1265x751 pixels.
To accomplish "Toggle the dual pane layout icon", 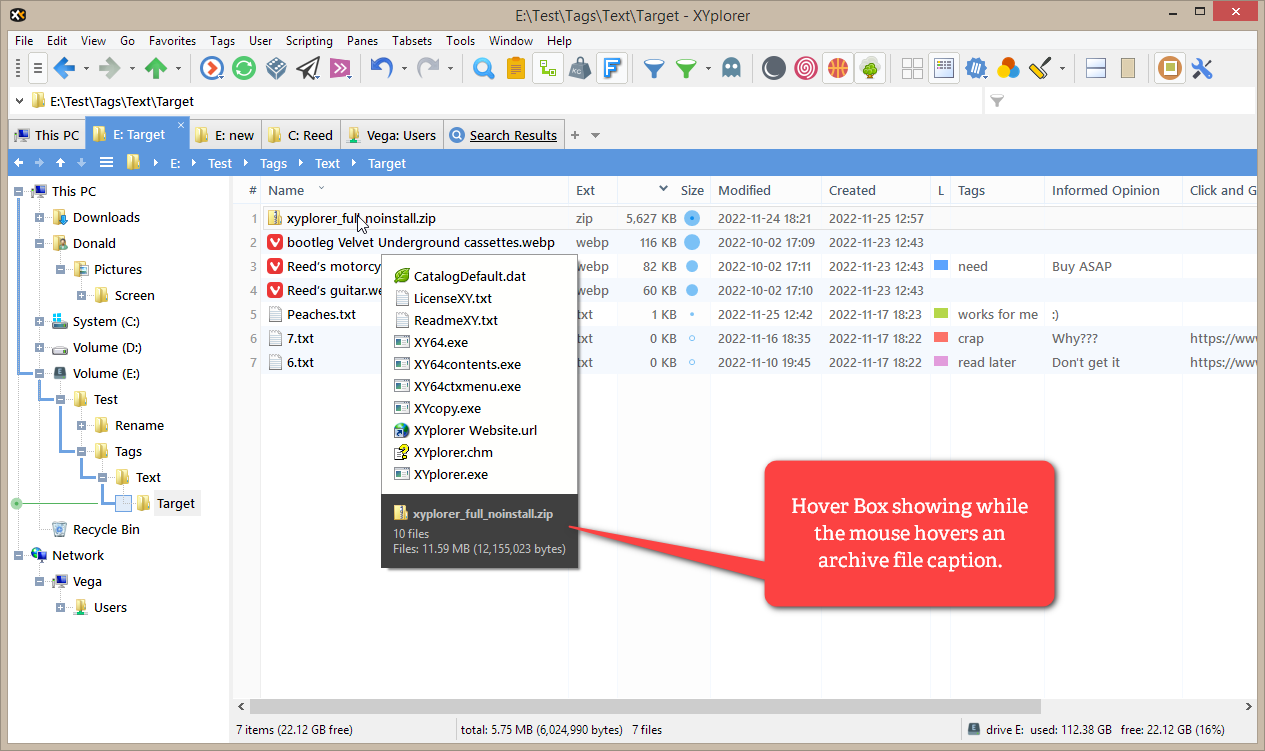I will tap(1095, 68).
